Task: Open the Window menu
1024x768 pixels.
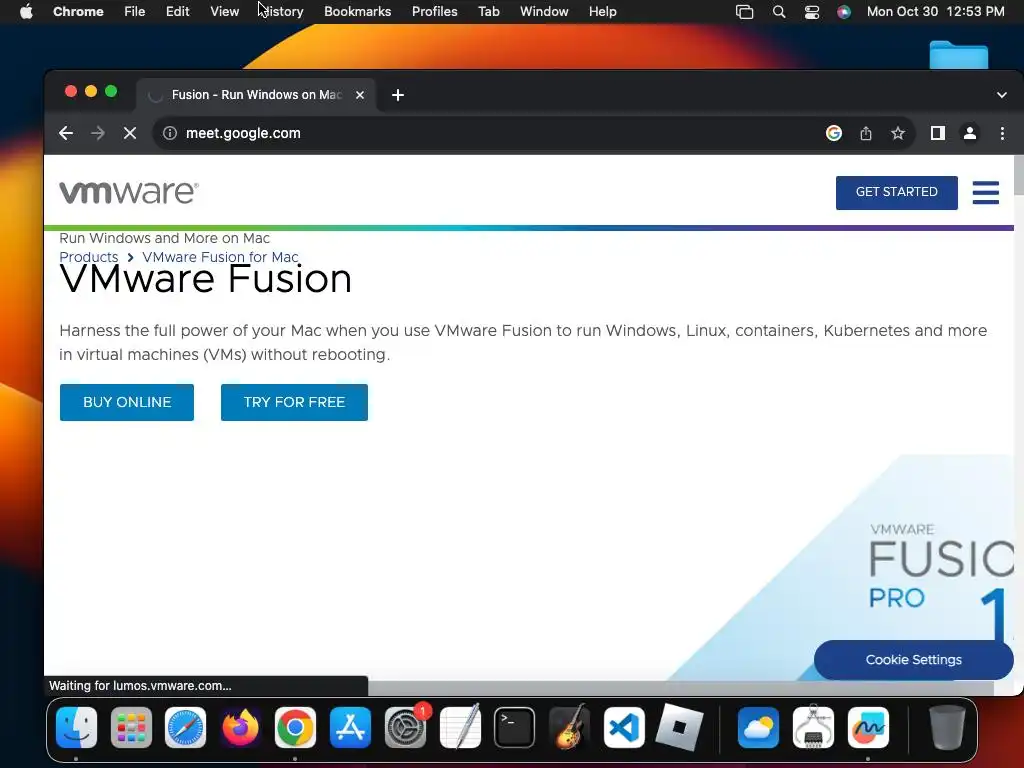Action: [x=544, y=12]
